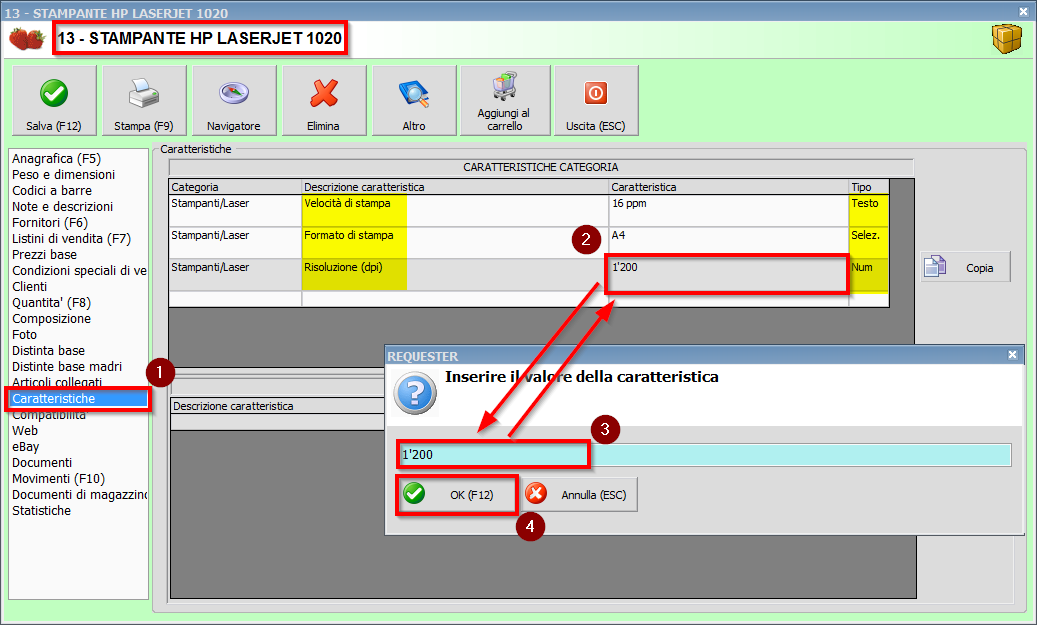Click the Copia button label
Viewport: 1037px width, 625px height.
pyautogui.click(x=979, y=268)
